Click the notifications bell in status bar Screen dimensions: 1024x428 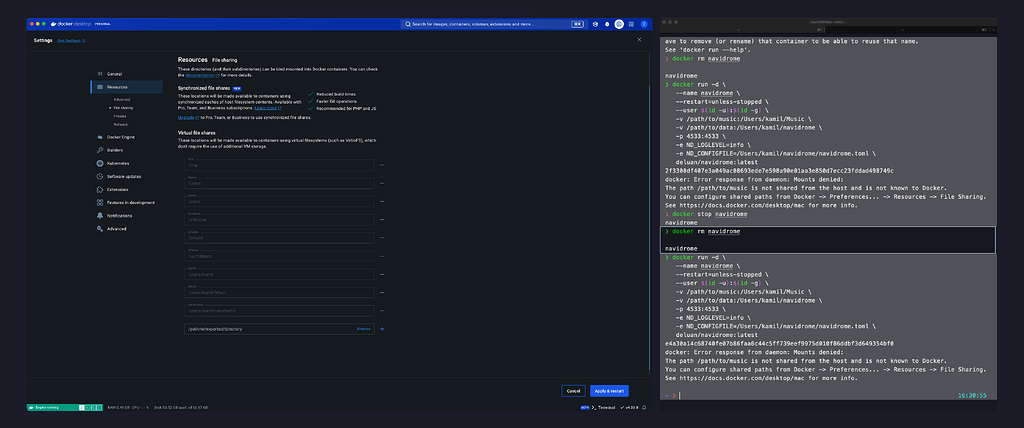pyautogui.click(x=643, y=407)
